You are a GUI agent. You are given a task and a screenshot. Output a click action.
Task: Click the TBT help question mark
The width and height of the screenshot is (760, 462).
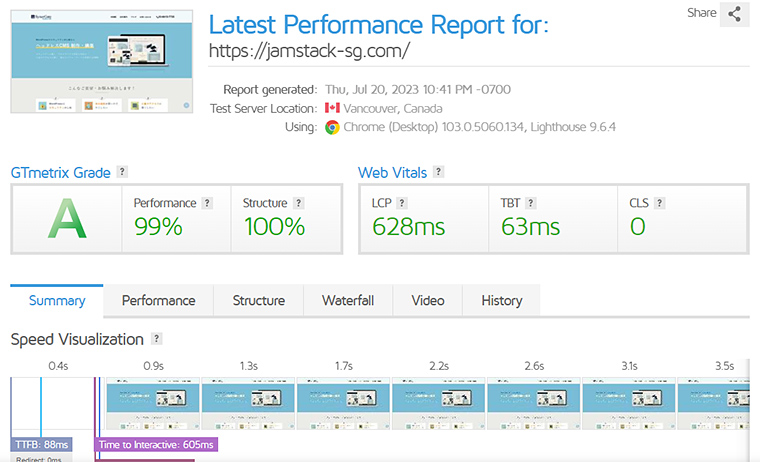531,203
